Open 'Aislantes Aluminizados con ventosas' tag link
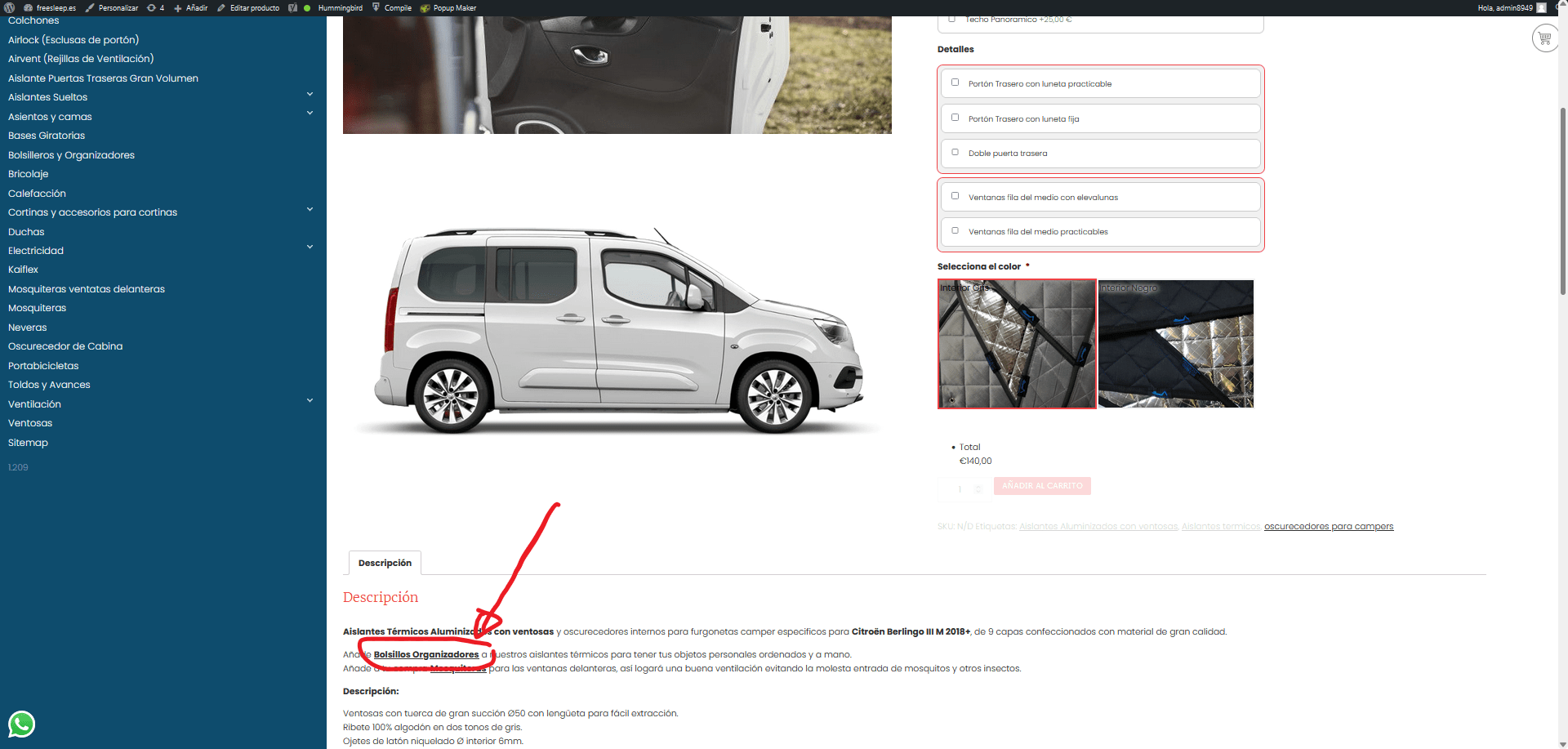 point(1098,527)
